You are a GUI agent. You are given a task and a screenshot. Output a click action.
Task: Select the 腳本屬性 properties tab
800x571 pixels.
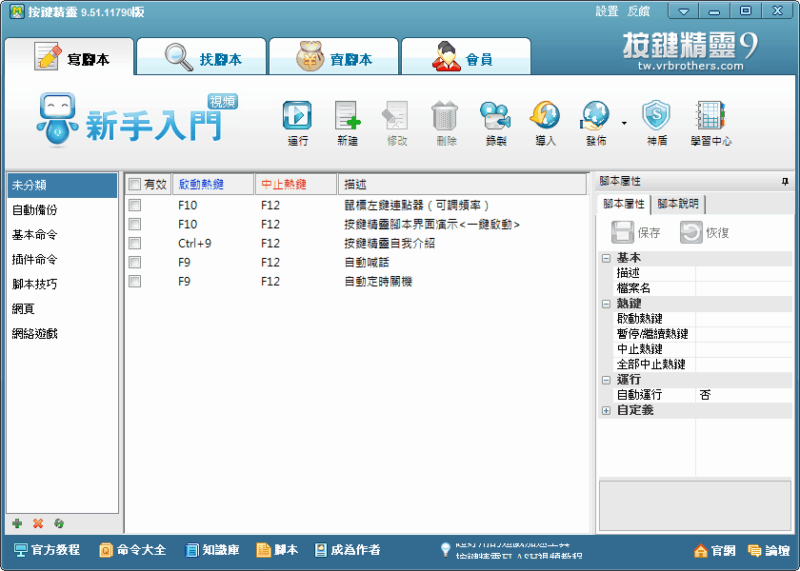click(623, 204)
